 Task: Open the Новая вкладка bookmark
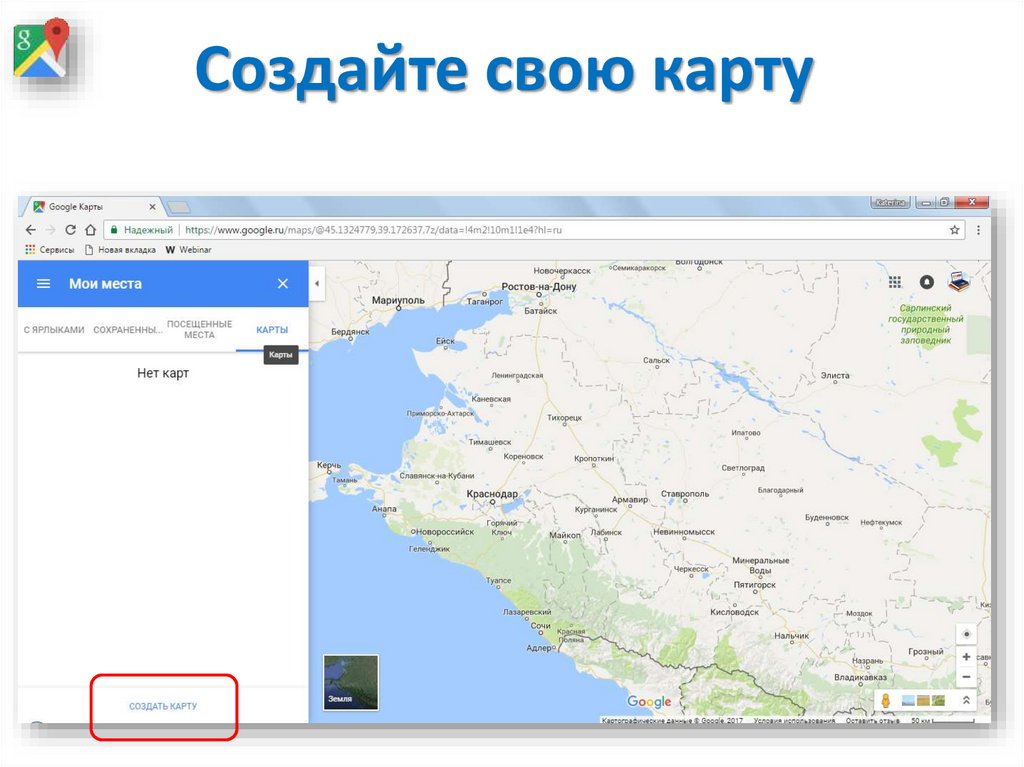click(x=120, y=250)
